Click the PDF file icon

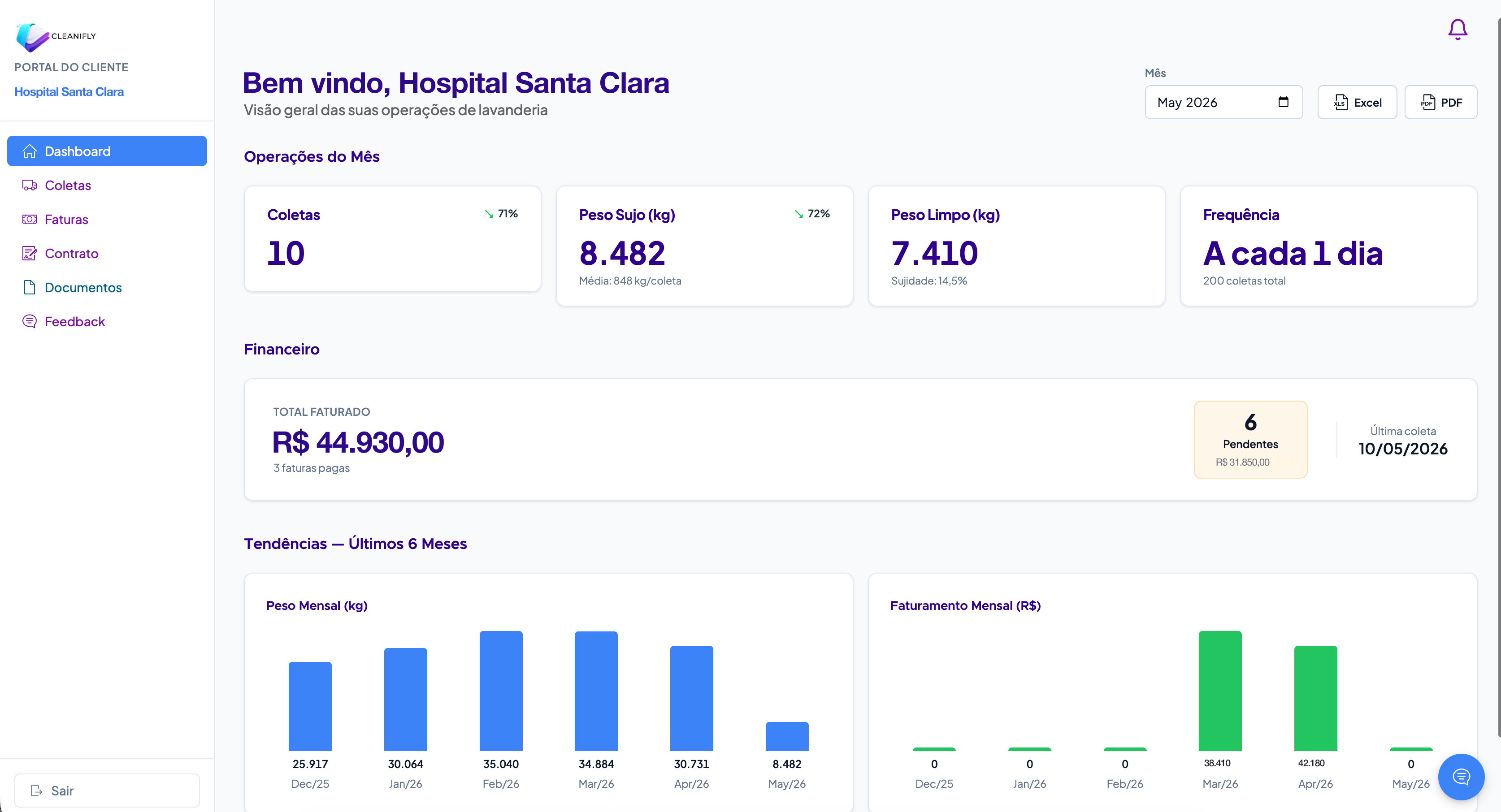point(1427,103)
